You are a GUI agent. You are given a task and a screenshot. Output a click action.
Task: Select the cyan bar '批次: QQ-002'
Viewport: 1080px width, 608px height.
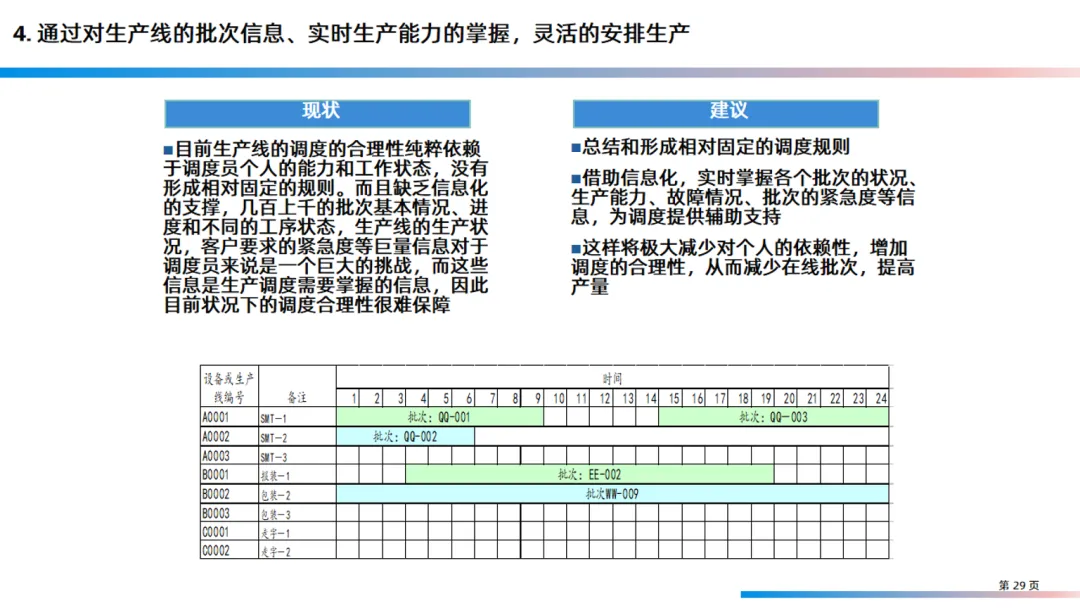click(405, 437)
